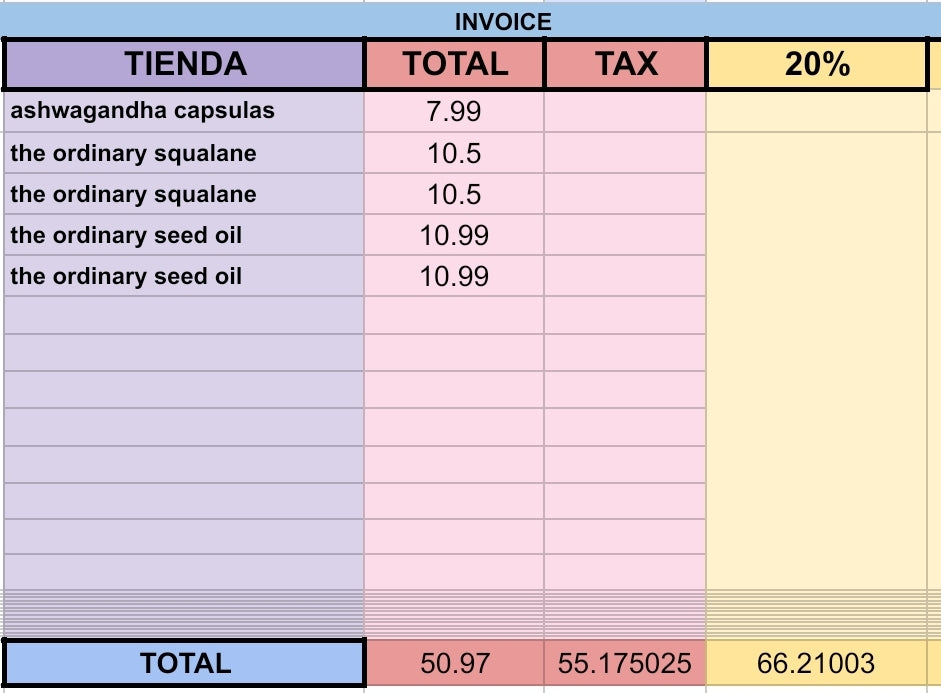Select the 66.21003 result cell
Image resolution: width=941 pixels, height=693 pixels.
click(816, 663)
